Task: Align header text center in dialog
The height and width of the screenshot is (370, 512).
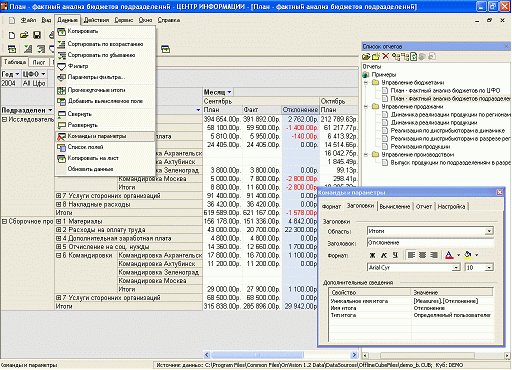Action: click(423, 255)
